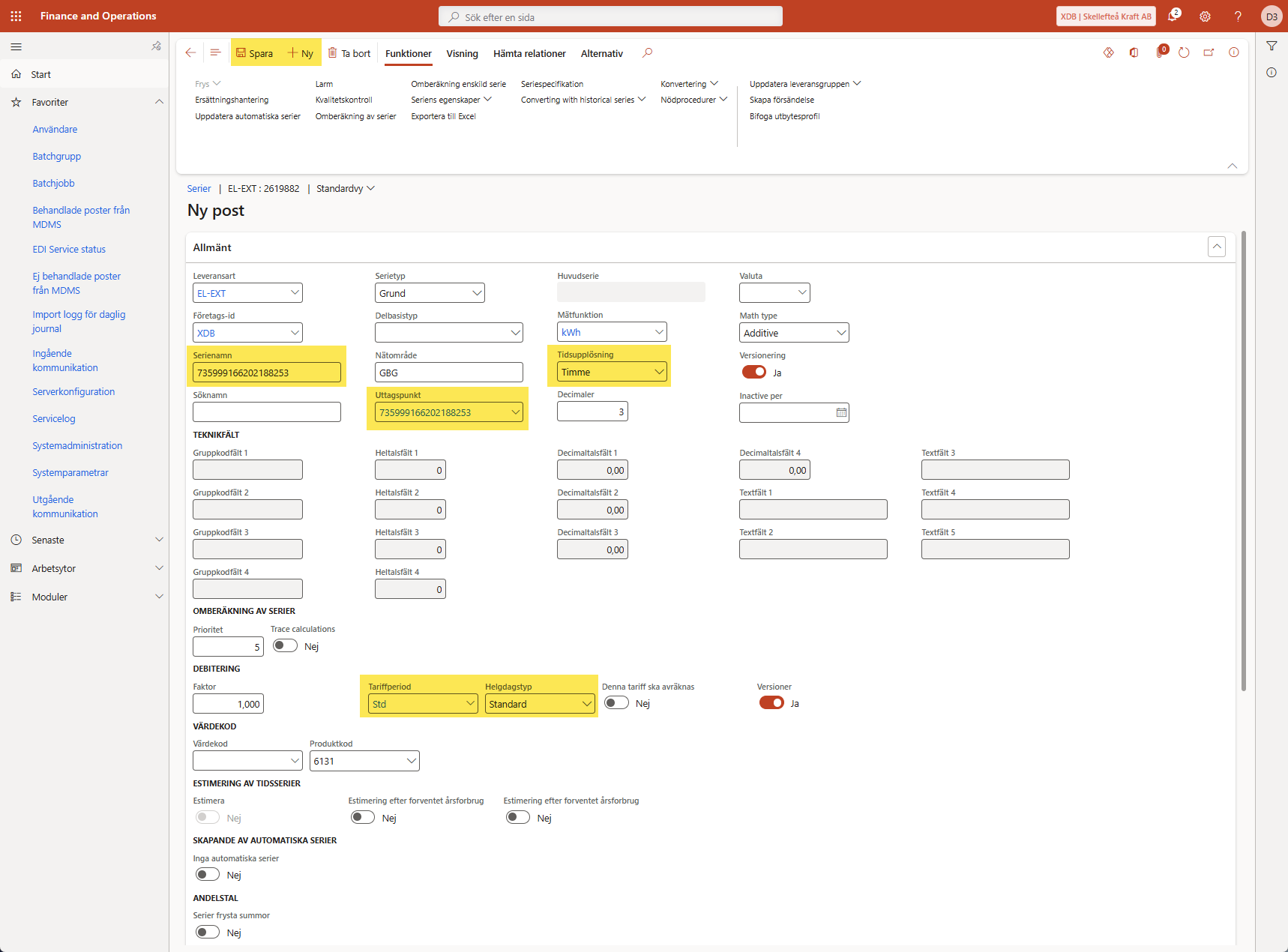
Task: Click the refresh page icon
Action: click(1184, 52)
